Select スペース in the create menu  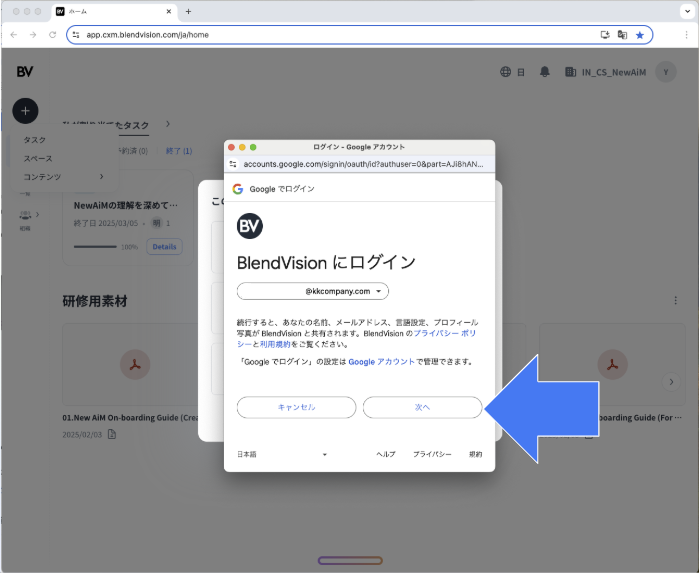(x=38, y=158)
